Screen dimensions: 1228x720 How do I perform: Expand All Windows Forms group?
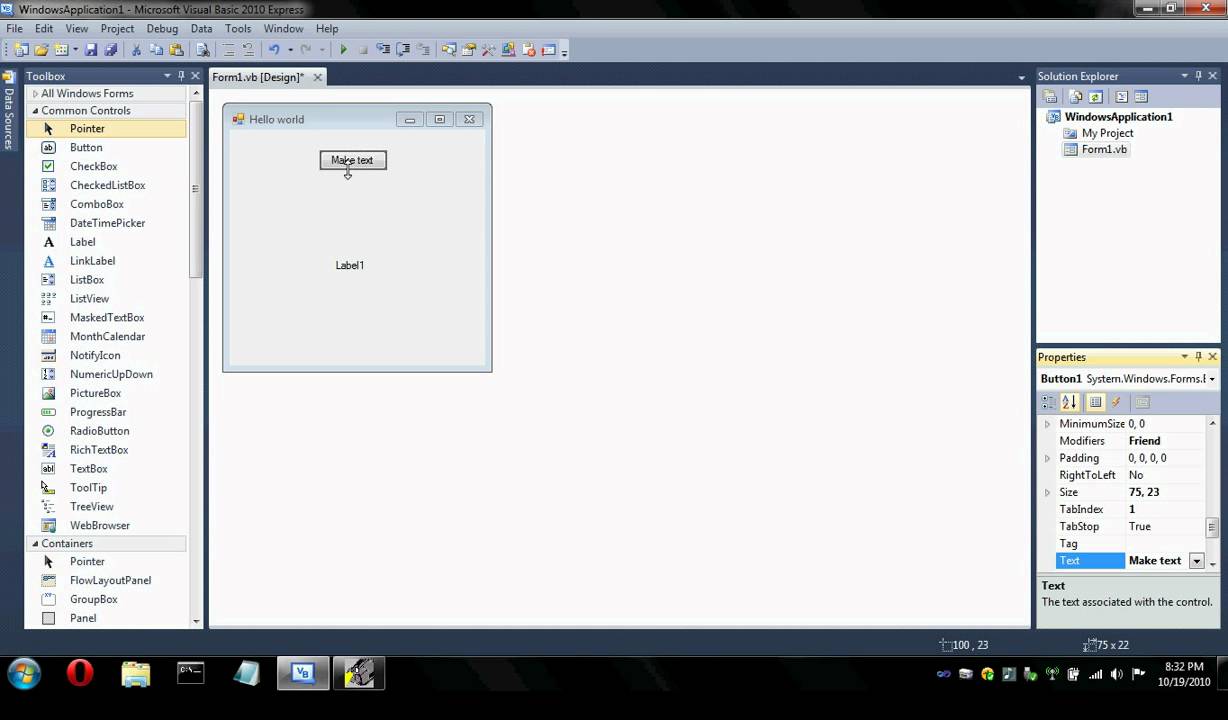click(x=35, y=93)
